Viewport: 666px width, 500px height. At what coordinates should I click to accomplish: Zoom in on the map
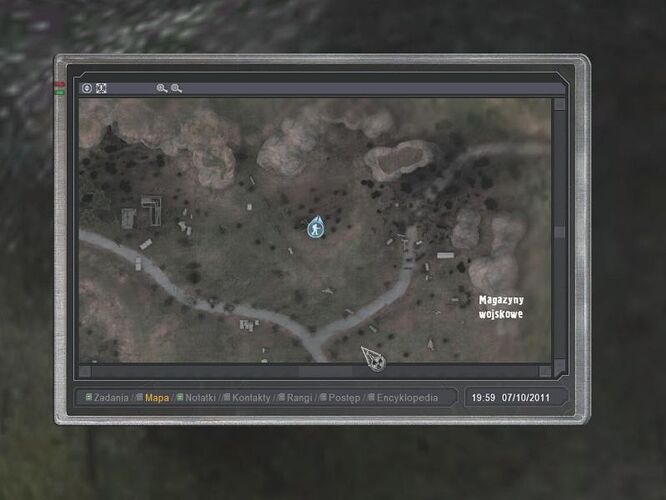161,88
